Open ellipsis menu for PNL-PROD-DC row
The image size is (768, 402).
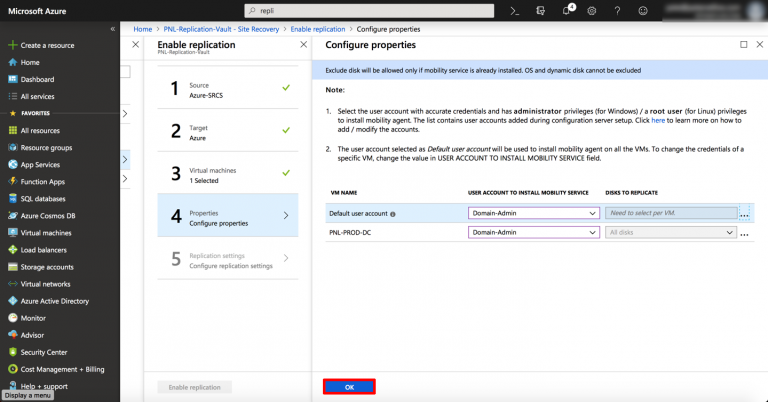pyautogui.click(x=744, y=234)
